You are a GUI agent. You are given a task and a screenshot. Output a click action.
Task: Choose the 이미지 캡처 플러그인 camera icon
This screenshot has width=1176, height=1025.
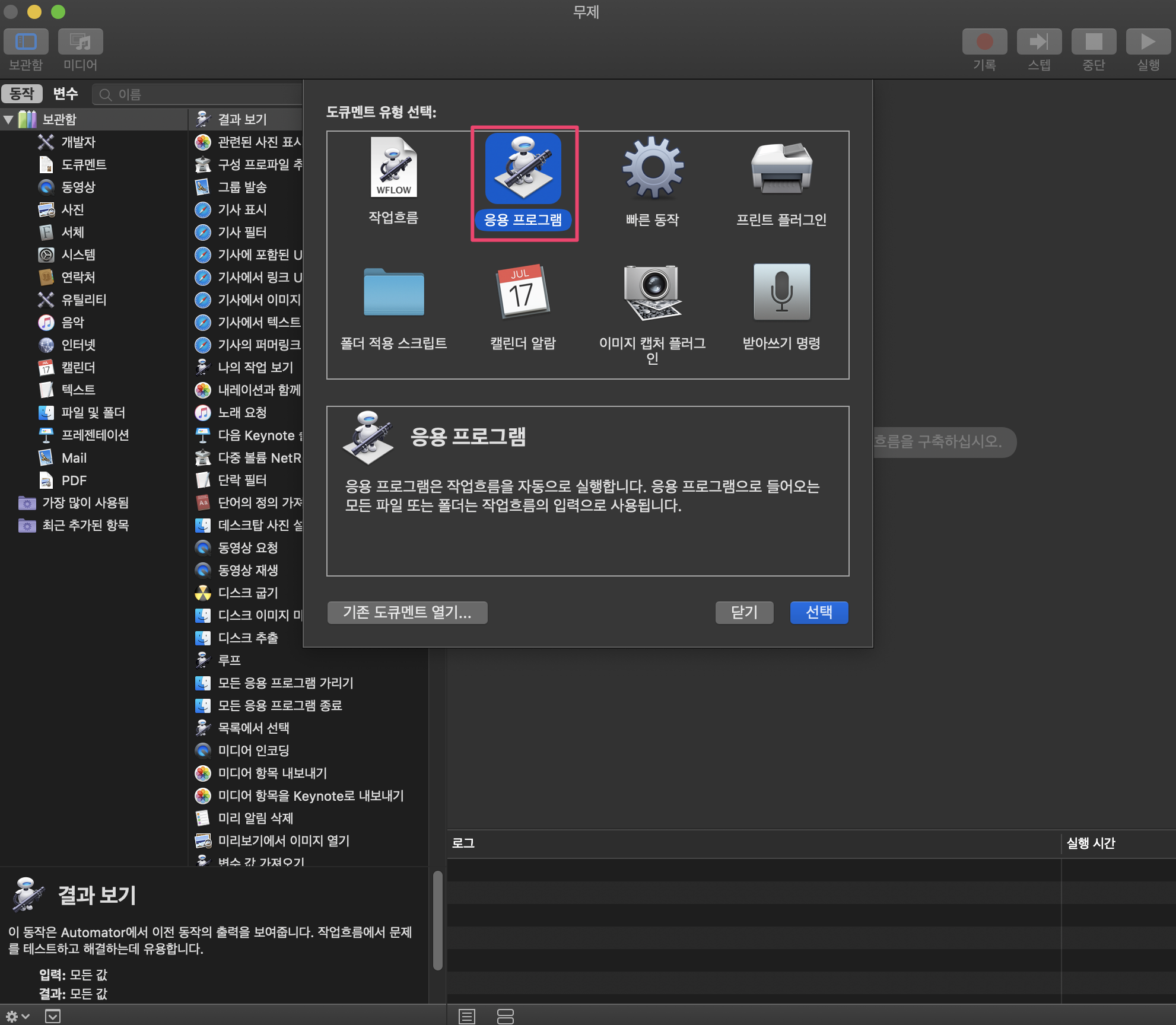pos(653,292)
